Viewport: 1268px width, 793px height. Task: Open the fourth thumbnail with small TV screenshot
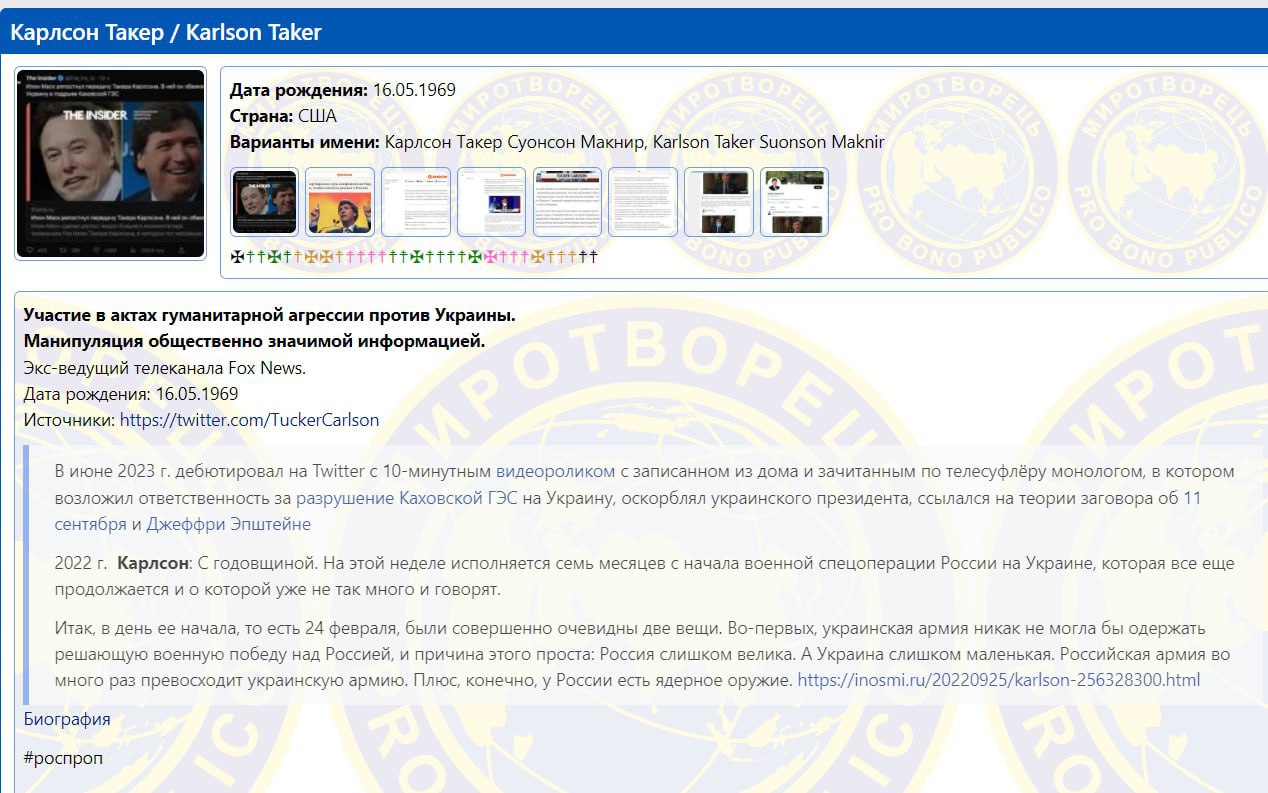491,201
